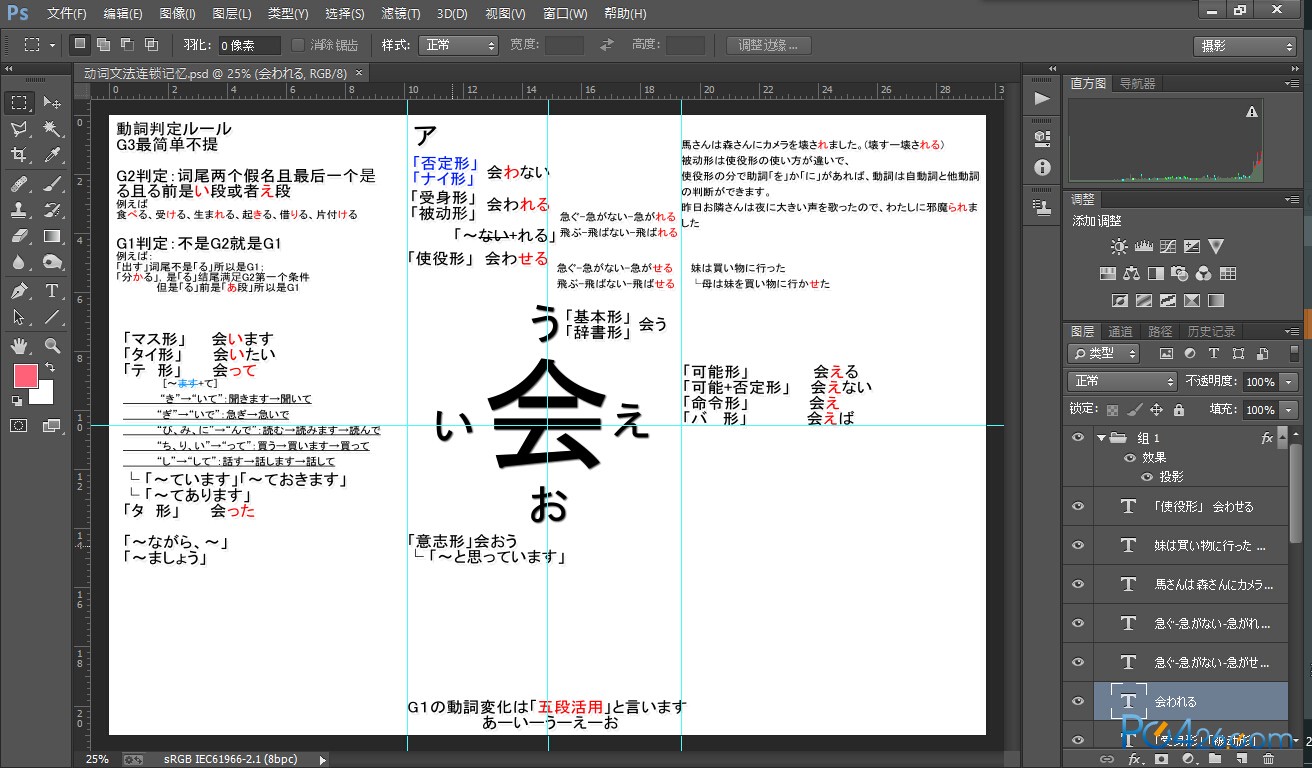Add a Photo Filter adjustment
This screenshot has height=768, width=1312.
1180,273
